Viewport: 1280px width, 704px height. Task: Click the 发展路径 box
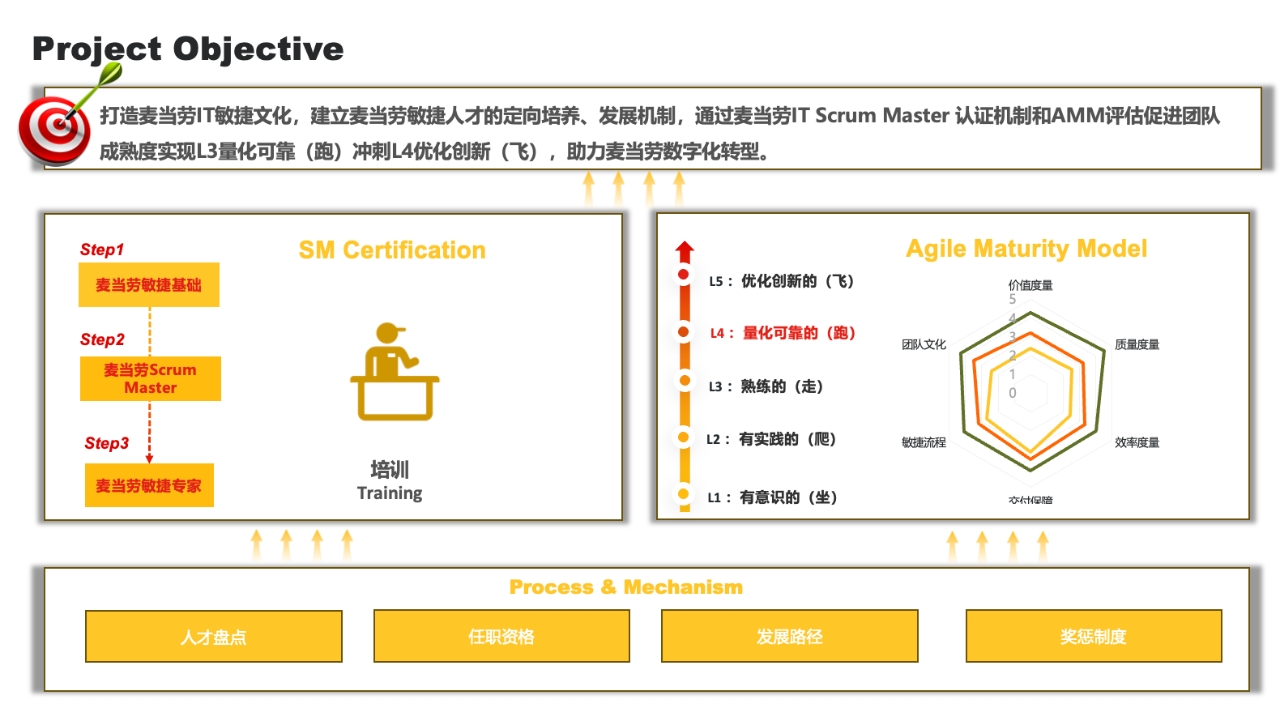pyautogui.click(x=789, y=636)
